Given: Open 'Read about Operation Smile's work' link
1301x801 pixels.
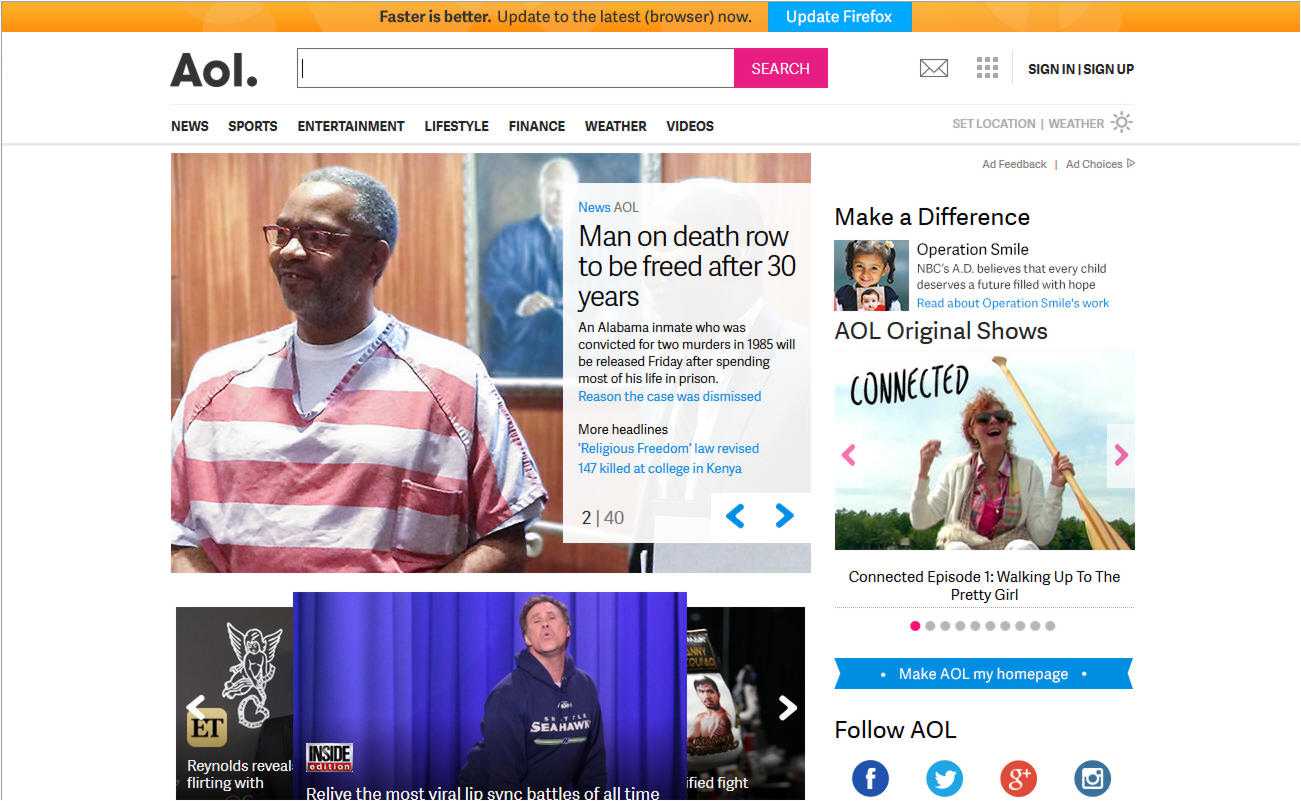Looking at the screenshot, I should 1013,303.
